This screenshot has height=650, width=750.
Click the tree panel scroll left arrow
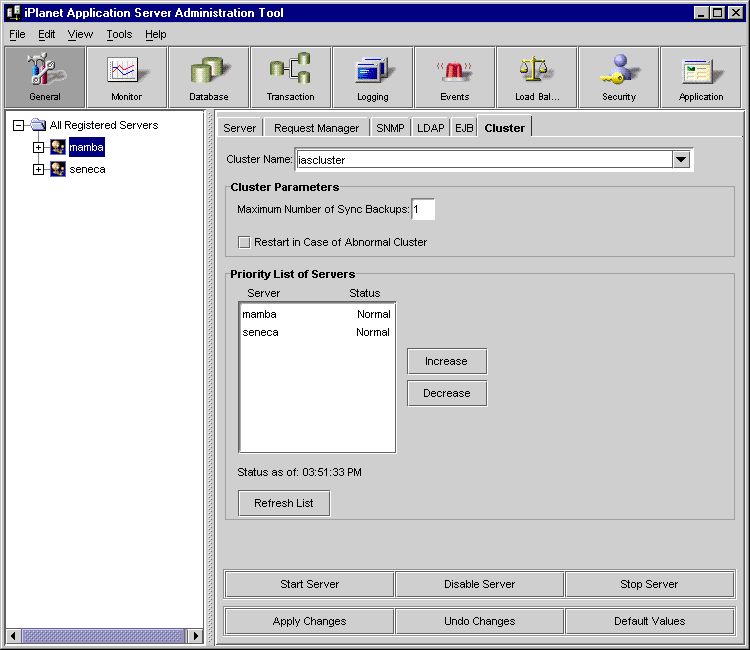[x=13, y=636]
